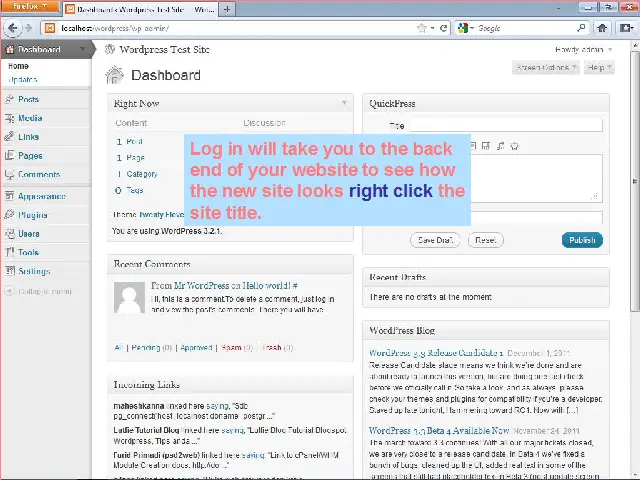Screen dimensions: 640x480
Task: Click the Collapse menu arrow icon
Action: pyautogui.click(x=9, y=291)
